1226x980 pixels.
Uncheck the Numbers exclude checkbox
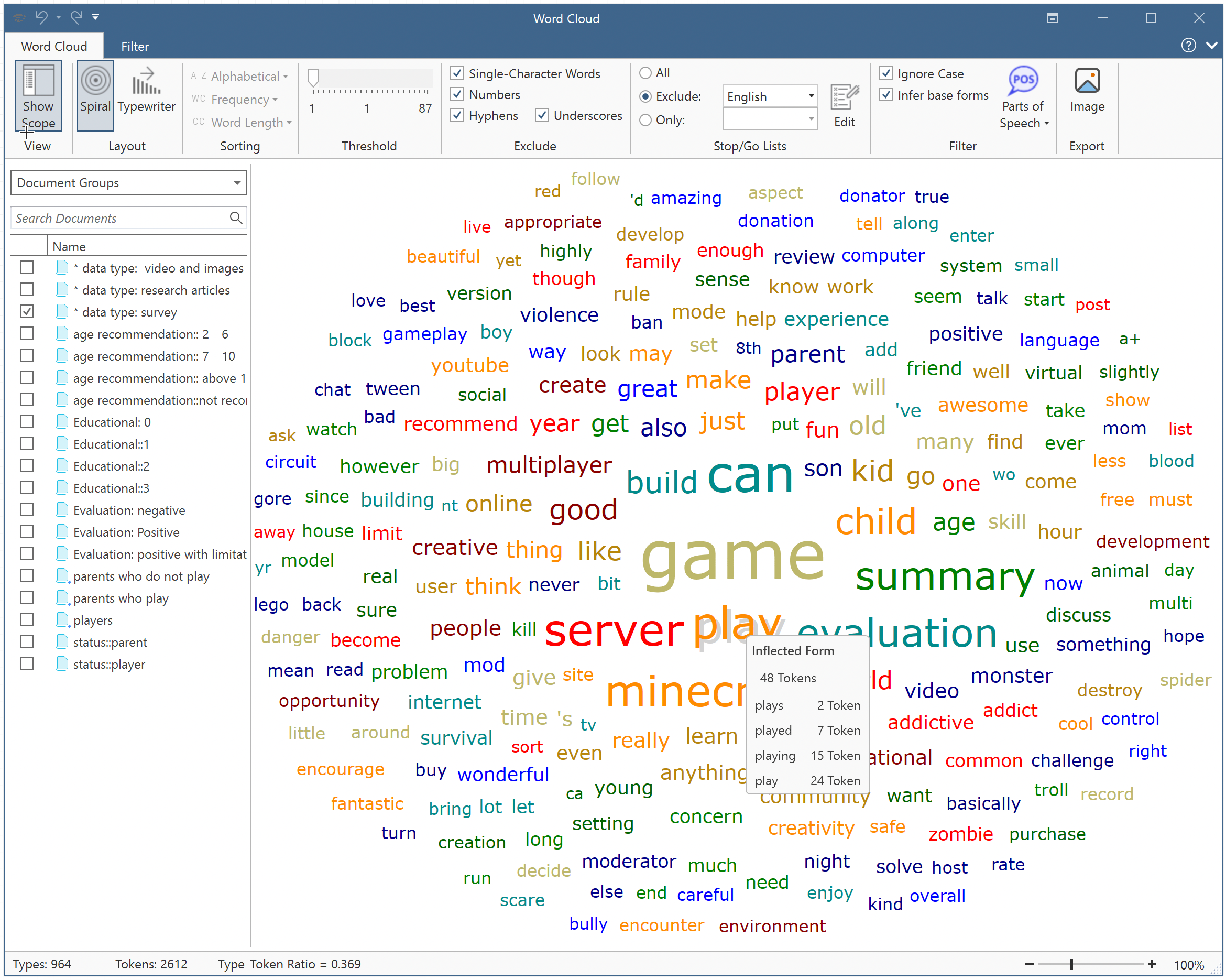(x=457, y=94)
